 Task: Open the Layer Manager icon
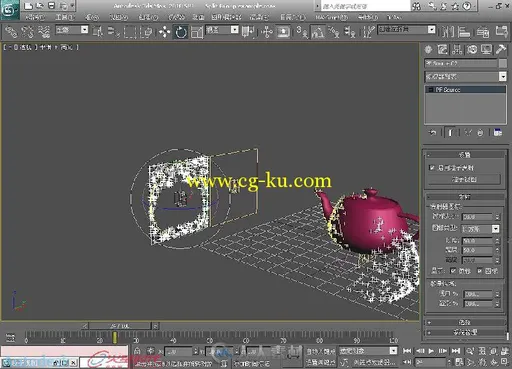pos(482,32)
